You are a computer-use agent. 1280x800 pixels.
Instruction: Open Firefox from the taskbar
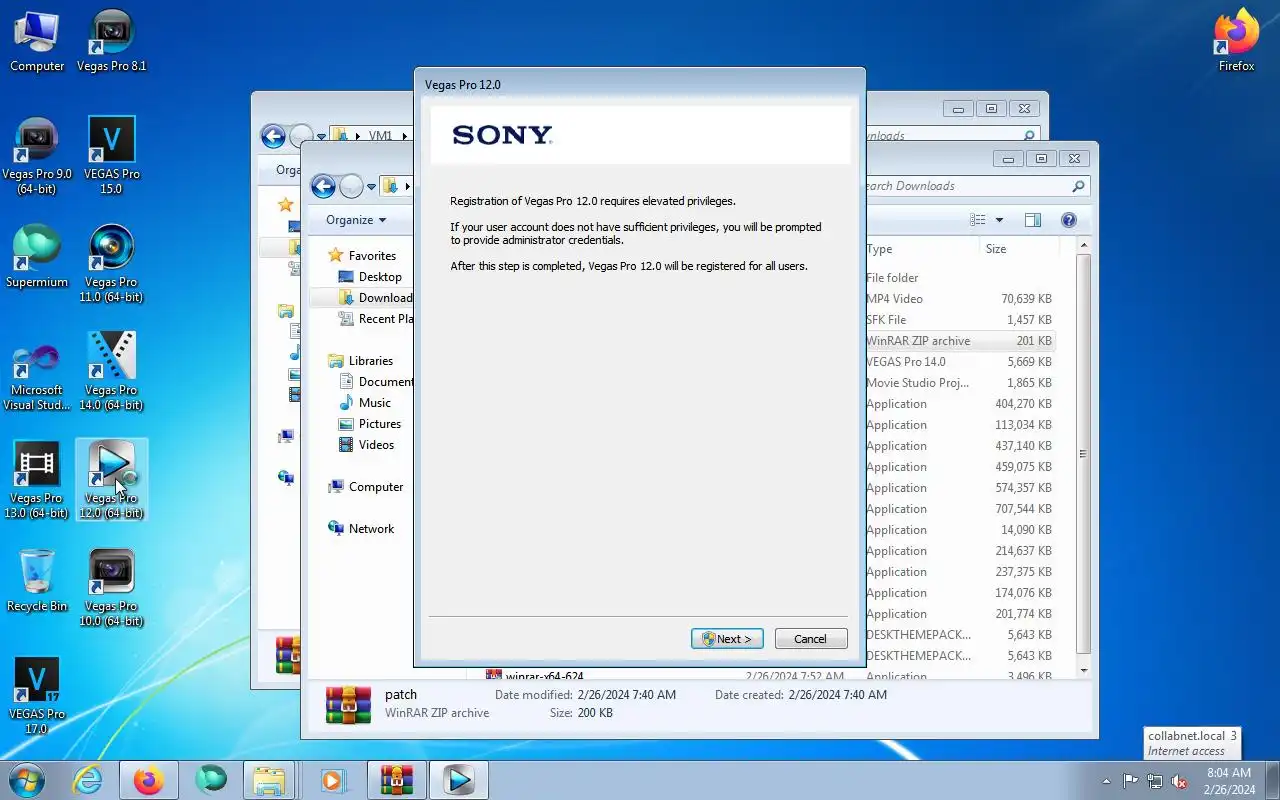pos(149,780)
